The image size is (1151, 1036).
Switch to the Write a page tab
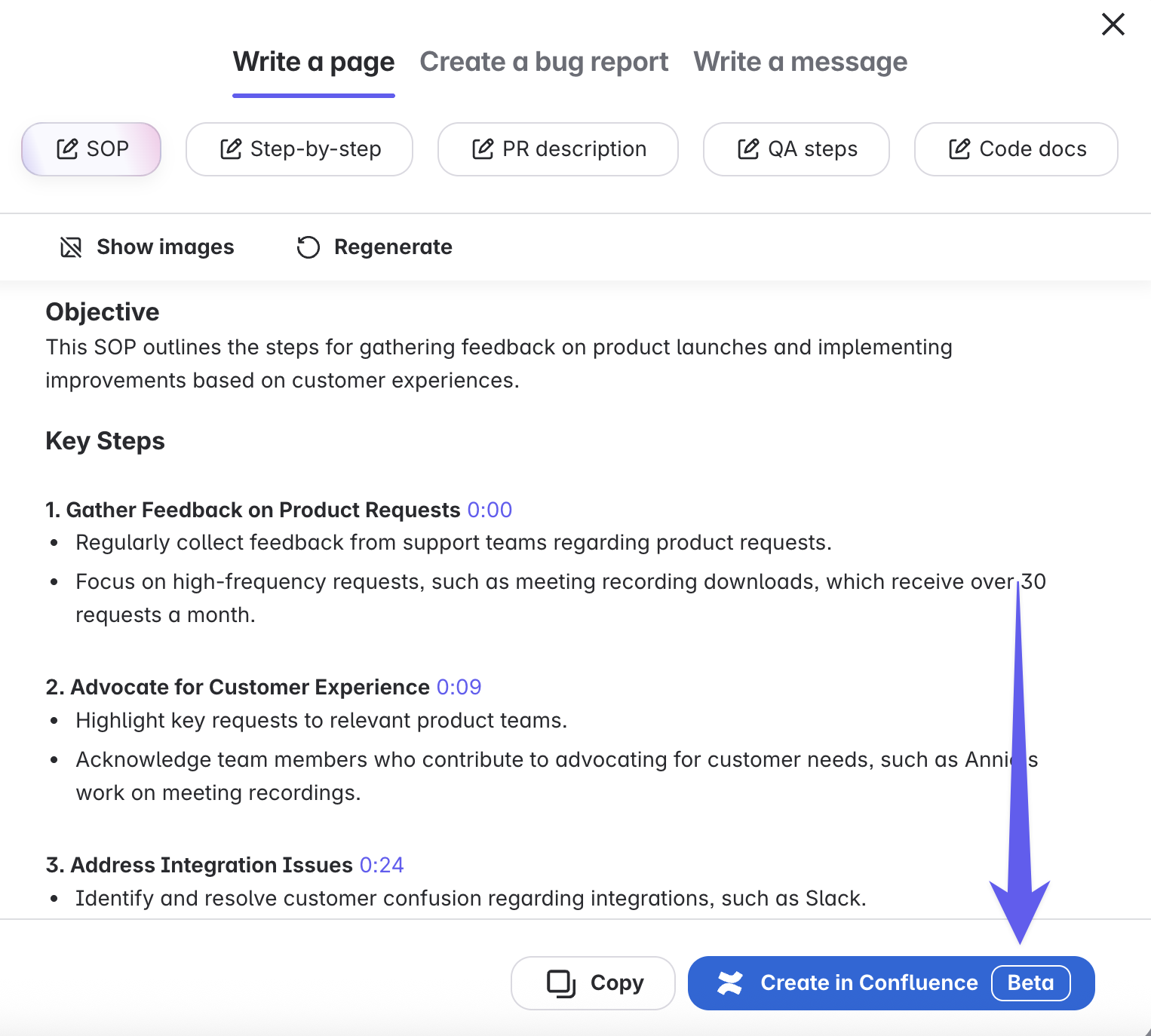point(313,62)
